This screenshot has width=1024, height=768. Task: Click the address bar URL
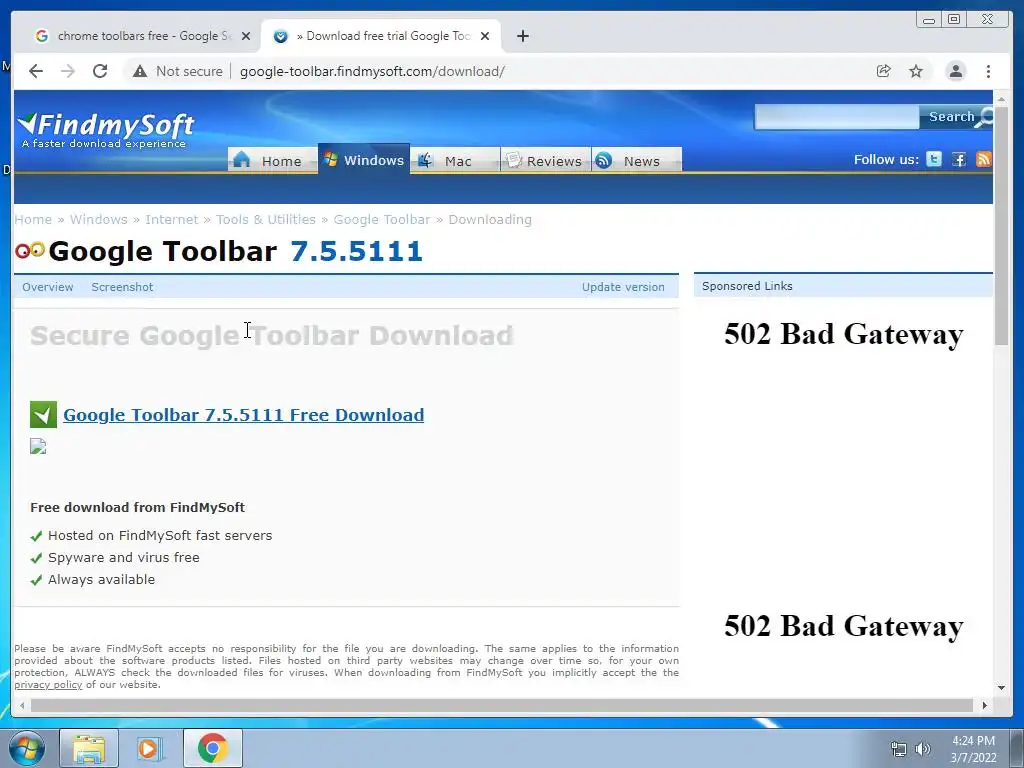click(x=372, y=71)
